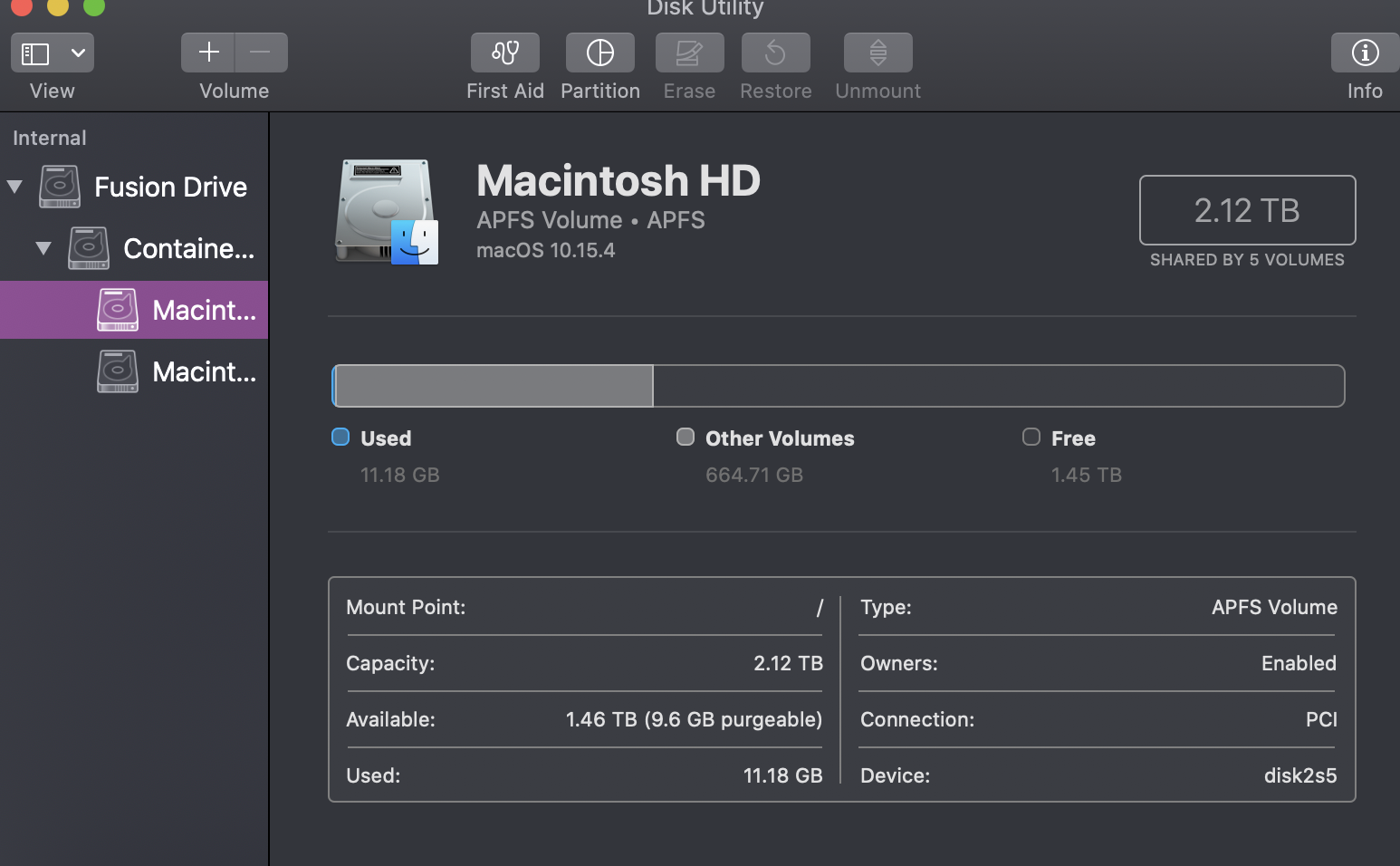This screenshot has height=866, width=1400.
Task: Add a volume with the plus button
Action: [x=208, y=53]
